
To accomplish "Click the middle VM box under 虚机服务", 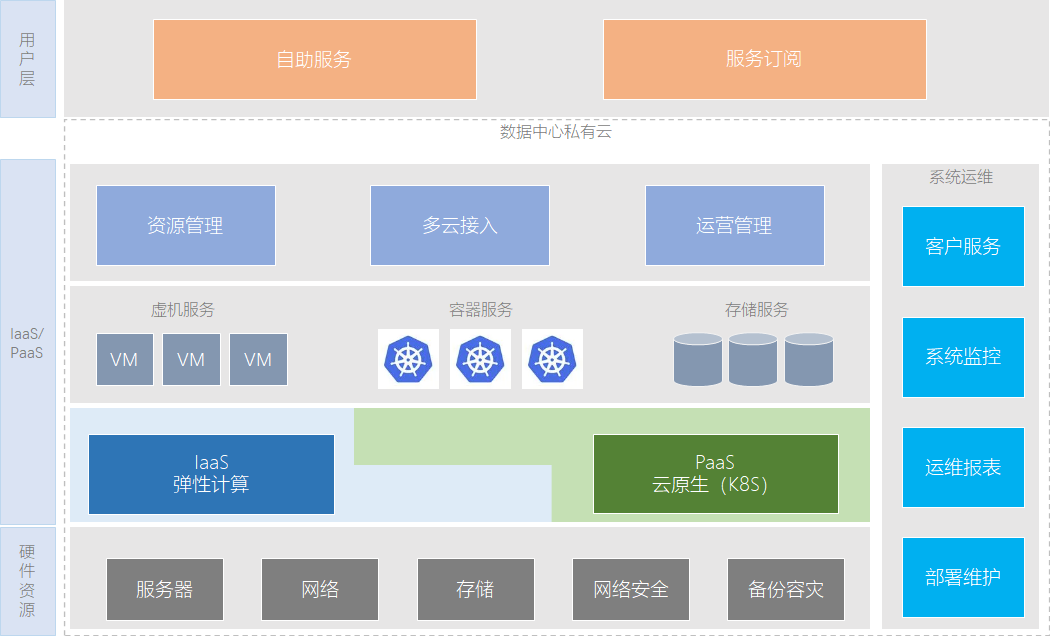I will [x=192, y=360].
